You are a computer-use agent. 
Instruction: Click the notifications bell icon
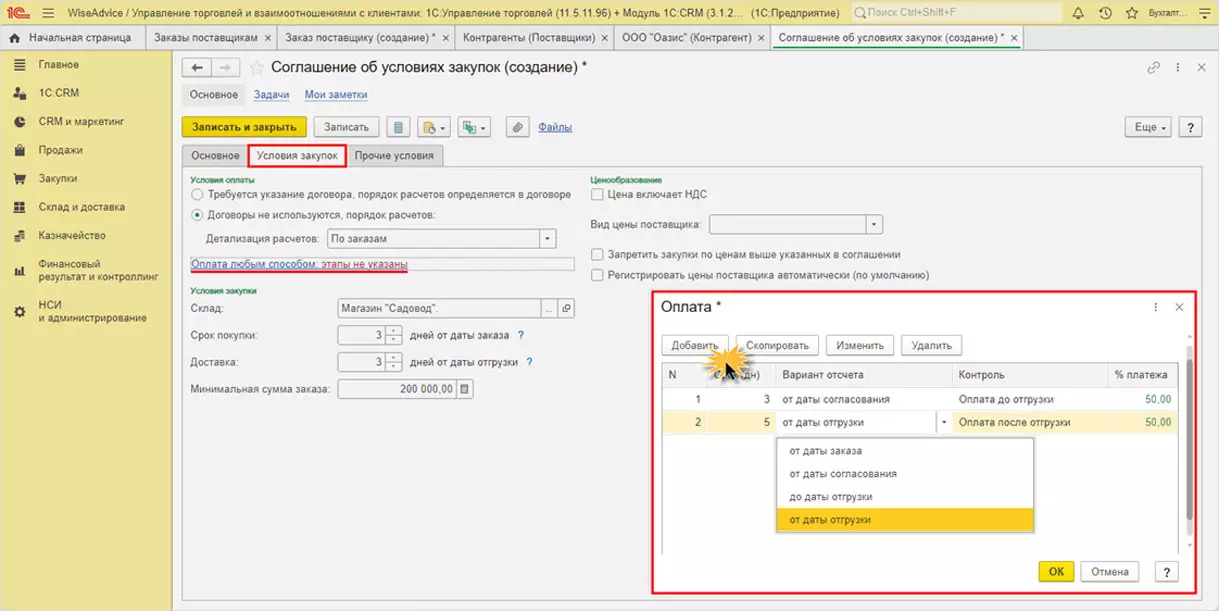1079,12
